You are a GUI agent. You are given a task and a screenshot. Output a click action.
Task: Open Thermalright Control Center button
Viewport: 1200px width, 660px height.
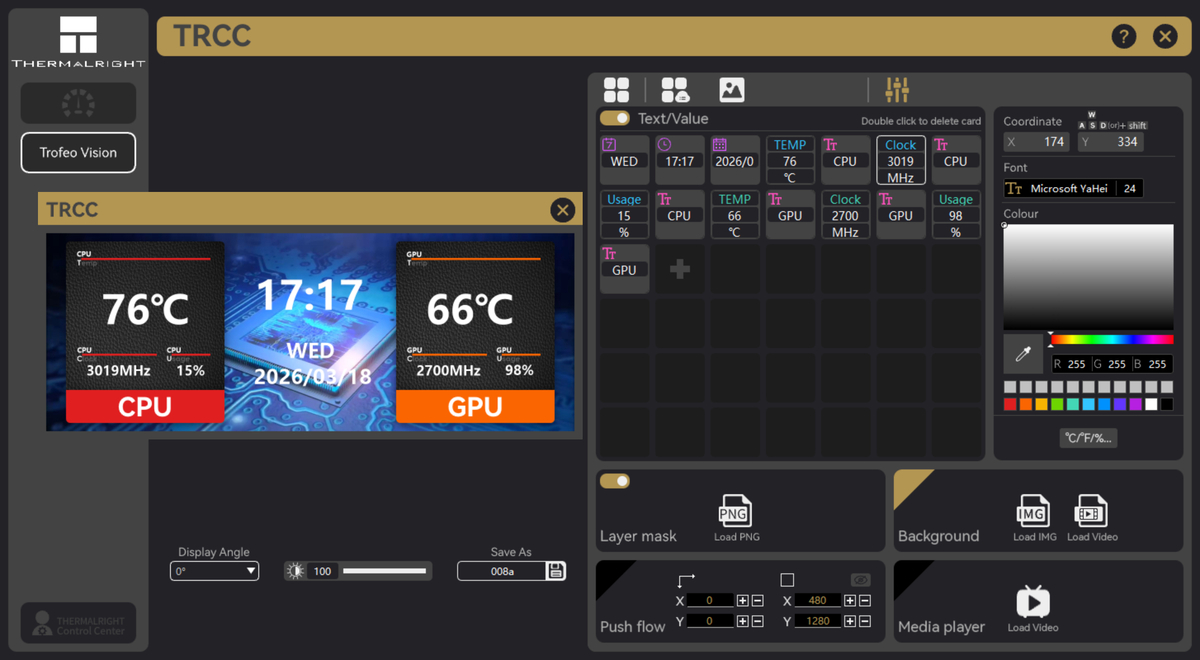point(78,623)
